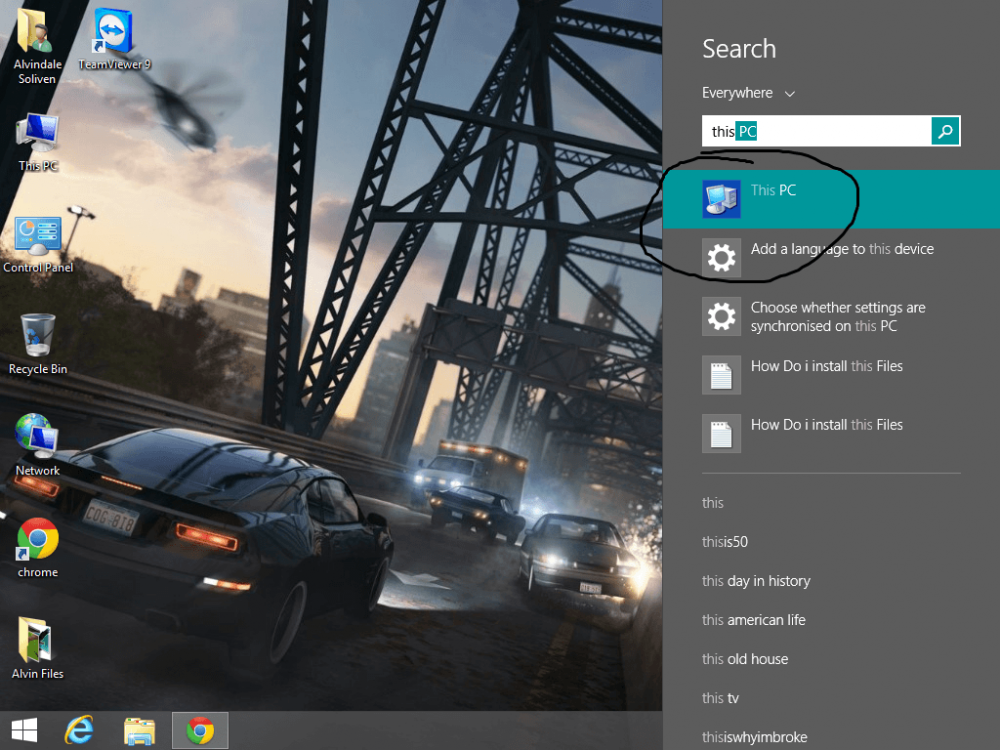Open the This PC search result
The height and width of the screenshot is (750, 1000).
831,199
